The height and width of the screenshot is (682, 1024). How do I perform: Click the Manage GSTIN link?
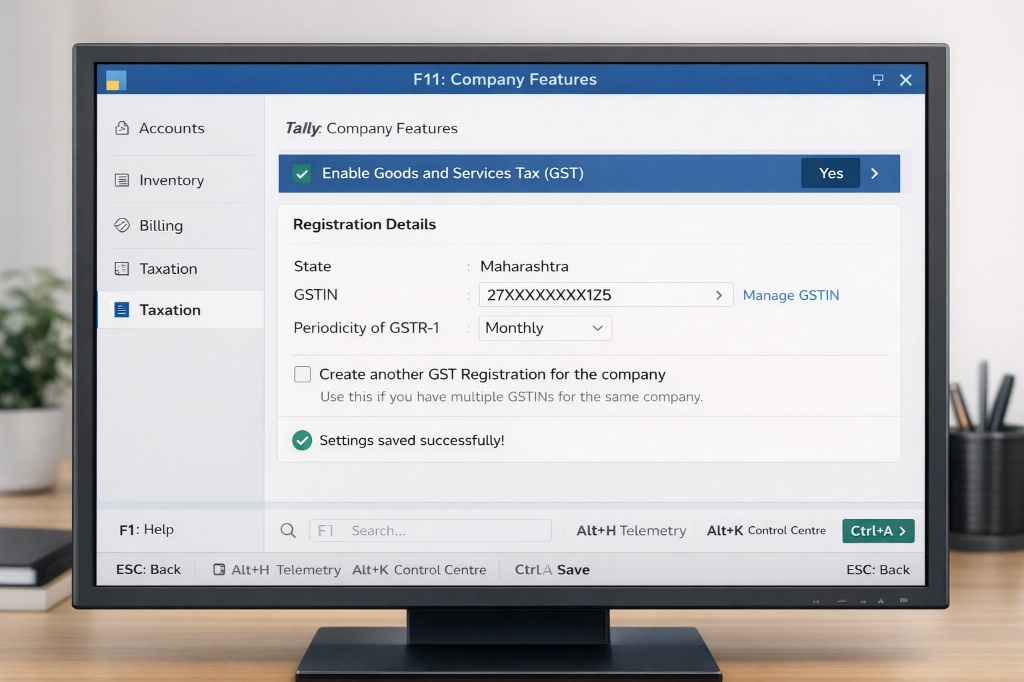point(791,296)
